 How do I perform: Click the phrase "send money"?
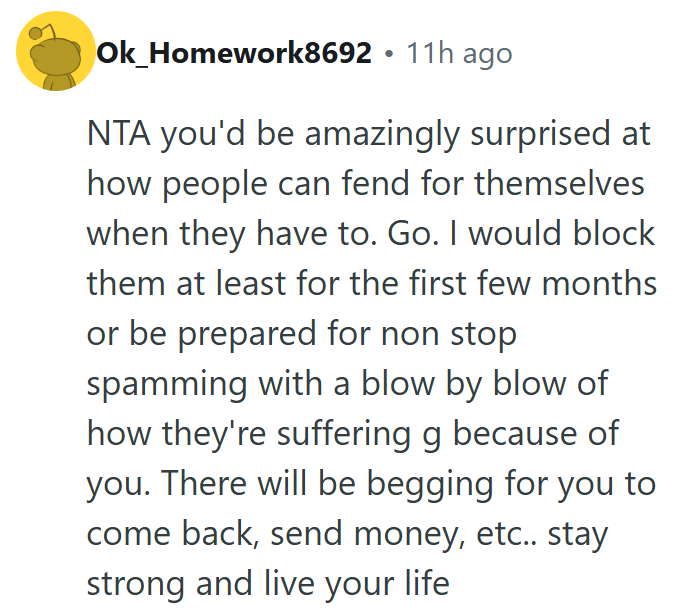tap(370, 534)
